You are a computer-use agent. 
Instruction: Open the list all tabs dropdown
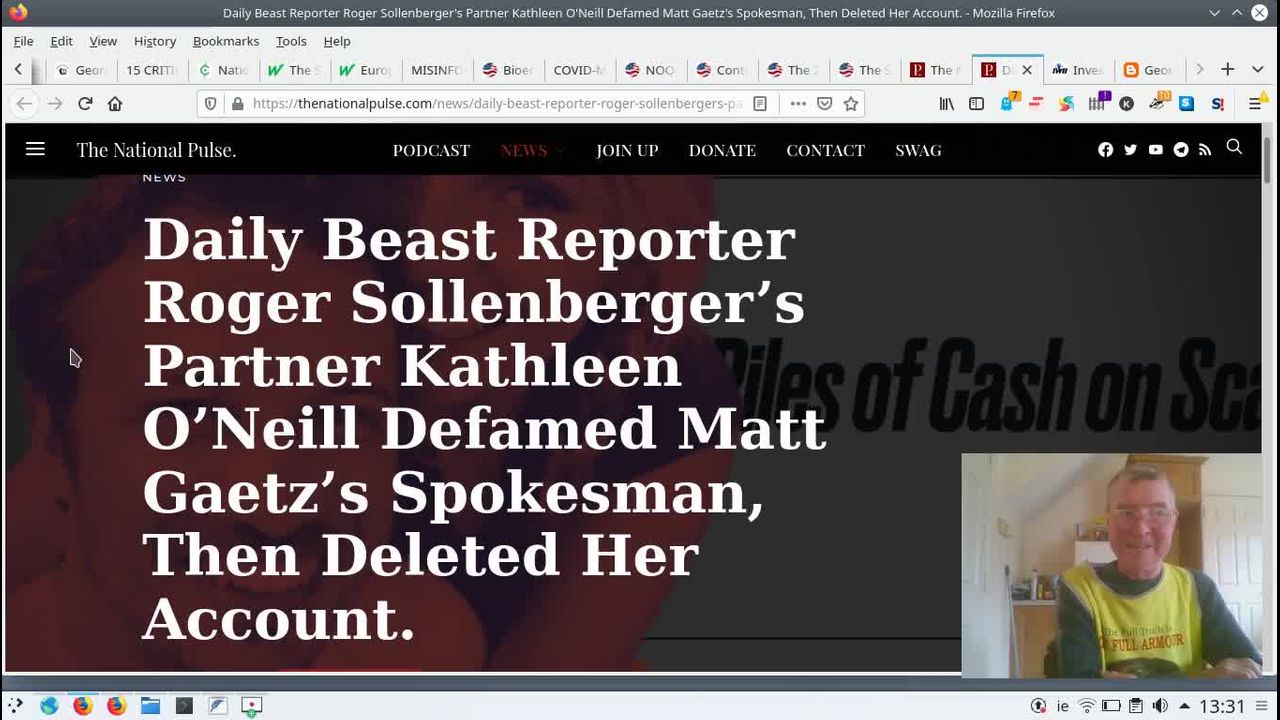(1257, 69)
